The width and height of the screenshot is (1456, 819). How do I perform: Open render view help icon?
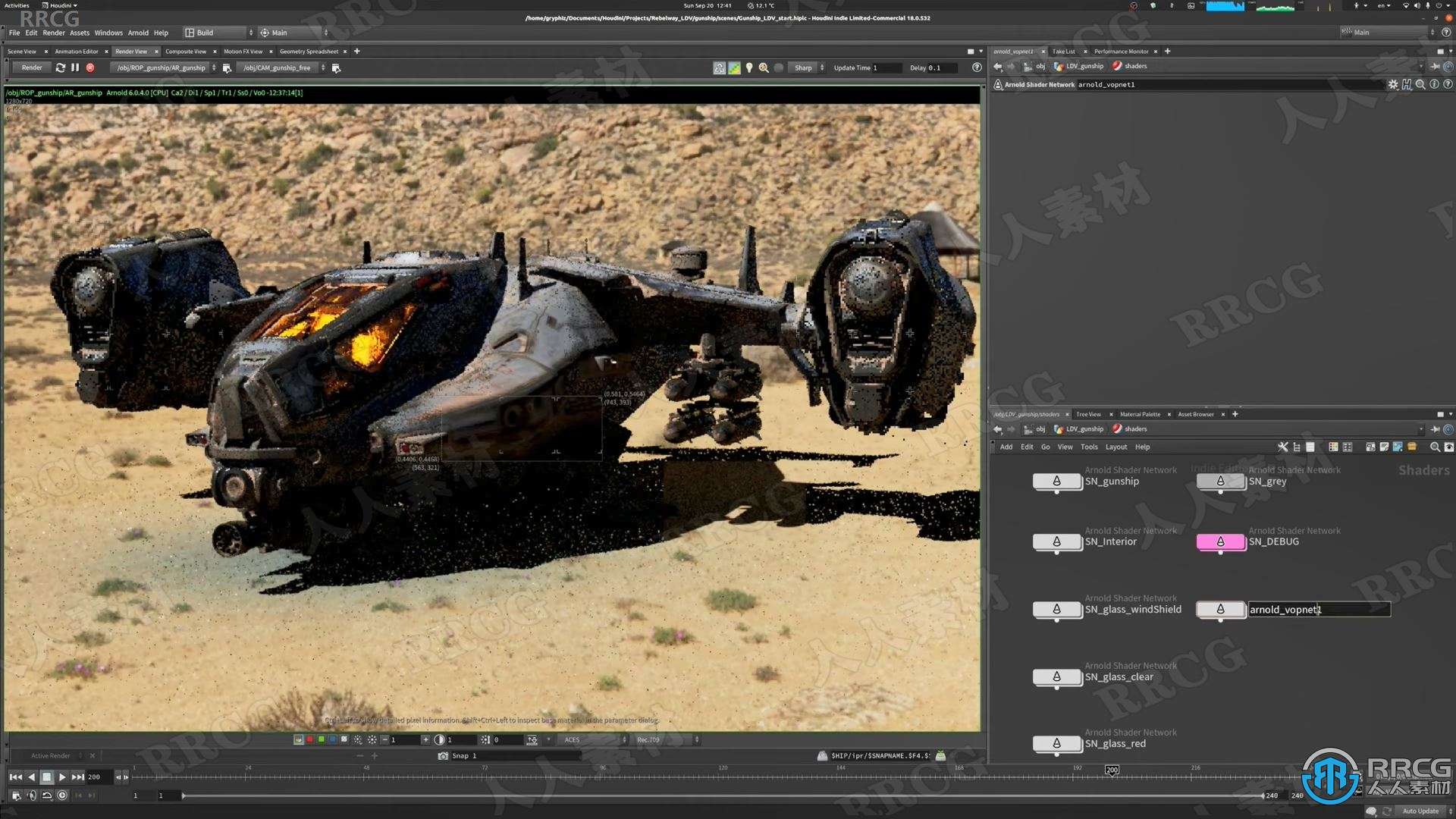977,67
